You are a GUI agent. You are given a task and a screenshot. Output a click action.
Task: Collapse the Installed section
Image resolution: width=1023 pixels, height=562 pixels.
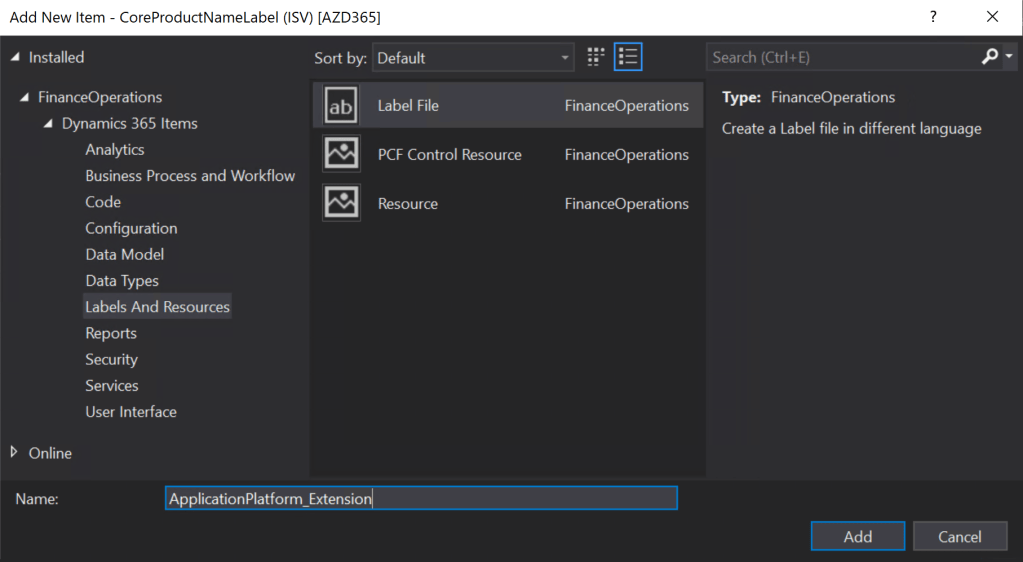coord(14,58)
